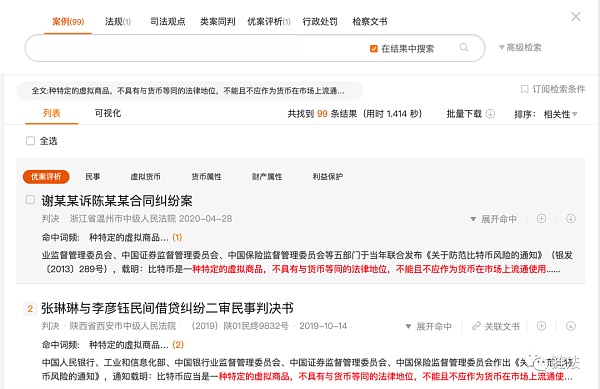
Task: Switch to 法规 tab
Action: click(118, 21)
